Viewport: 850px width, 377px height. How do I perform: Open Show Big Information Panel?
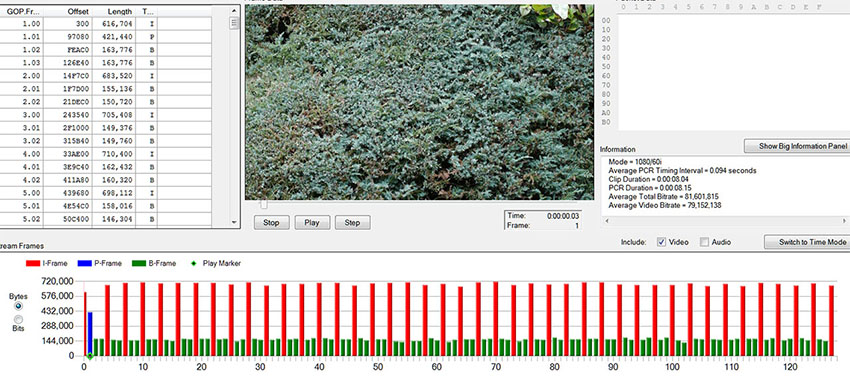[797, 146]
